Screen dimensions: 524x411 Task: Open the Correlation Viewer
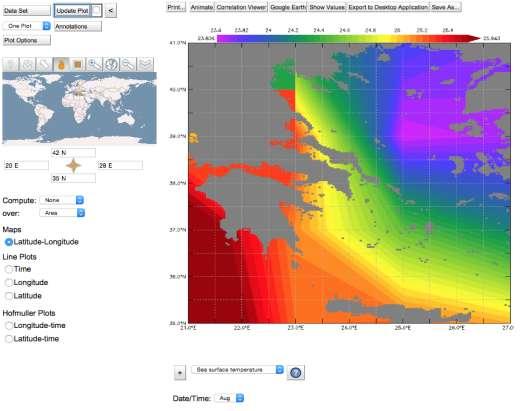pyautogui.click(x=241, y=7)
